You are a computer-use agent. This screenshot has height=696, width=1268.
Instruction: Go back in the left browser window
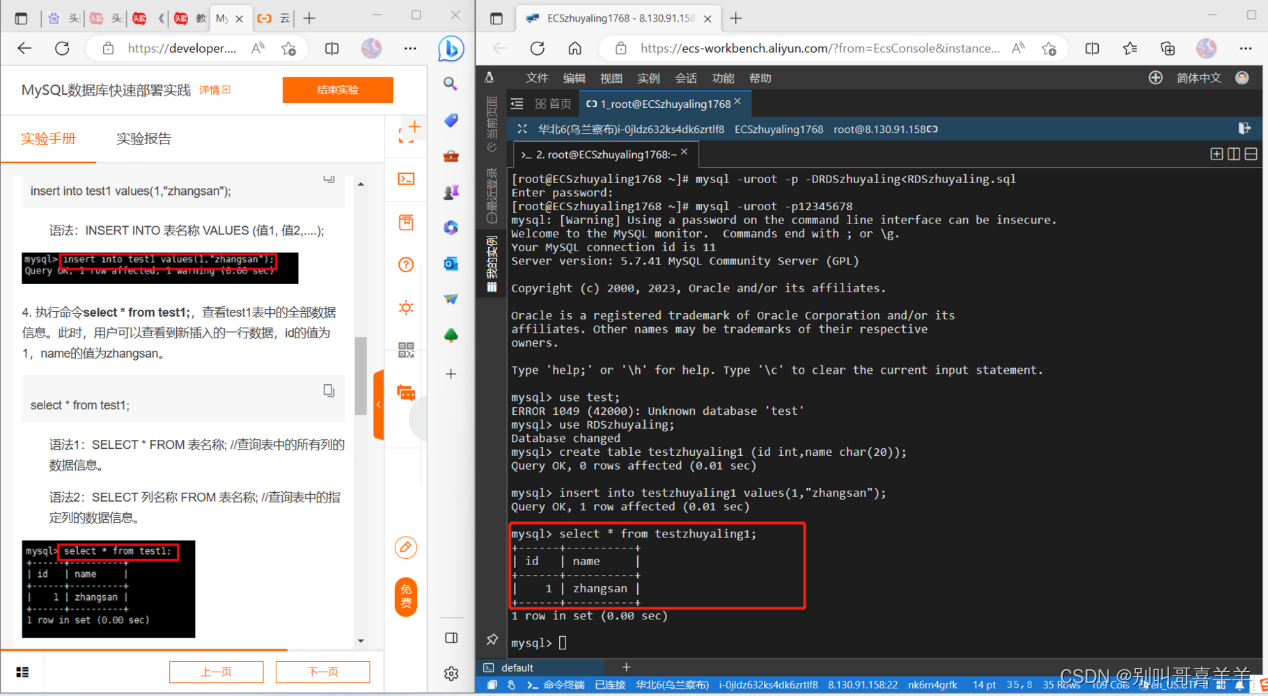coord(25,48)
